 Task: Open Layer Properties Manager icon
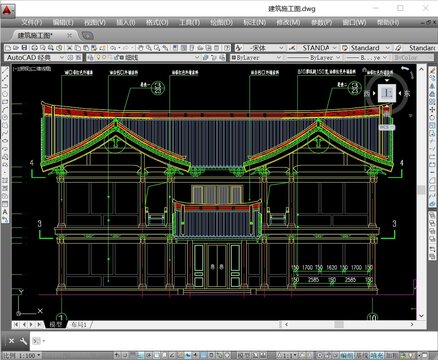tap(90, 58)
